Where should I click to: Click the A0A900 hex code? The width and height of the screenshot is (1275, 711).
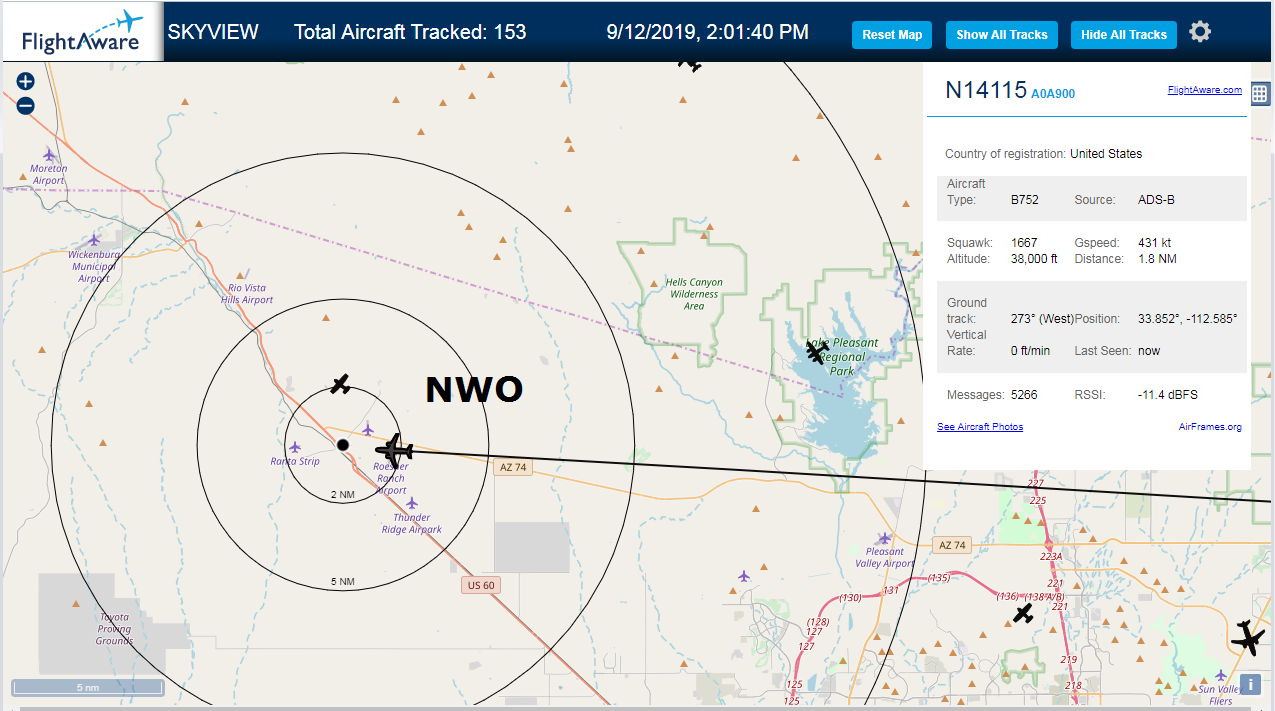(x=1053, y=94)
